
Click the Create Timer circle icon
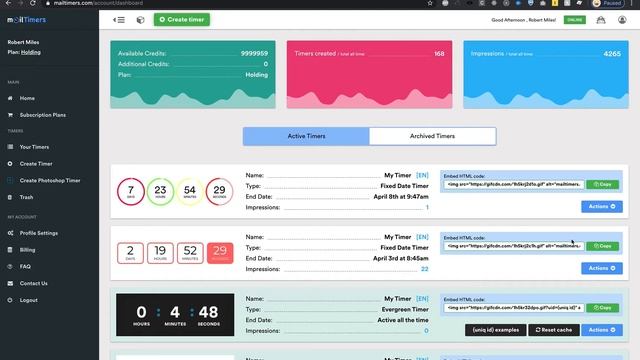pos(10,163)
